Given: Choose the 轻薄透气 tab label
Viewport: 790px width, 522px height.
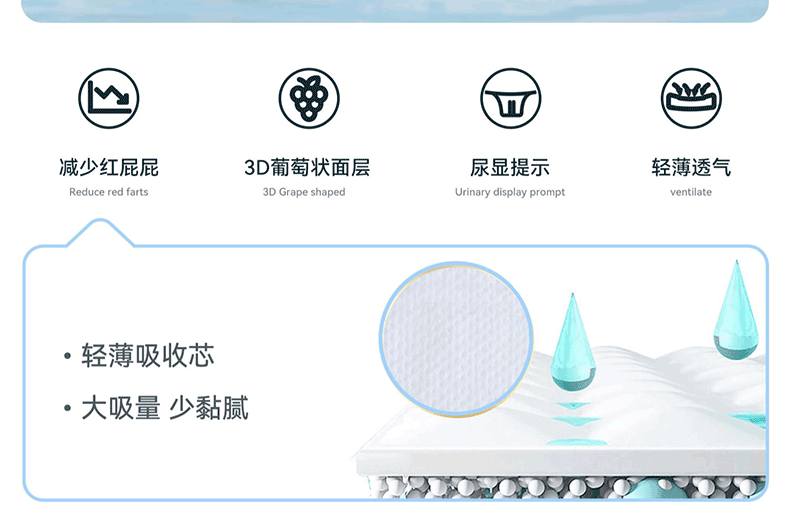Looking at the screenshot, I should click(691, 167).
